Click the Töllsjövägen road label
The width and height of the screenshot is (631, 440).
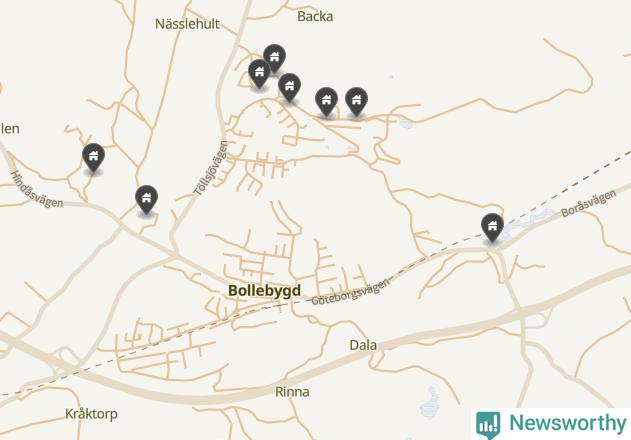pyautogui.click(x=211, y=168)
